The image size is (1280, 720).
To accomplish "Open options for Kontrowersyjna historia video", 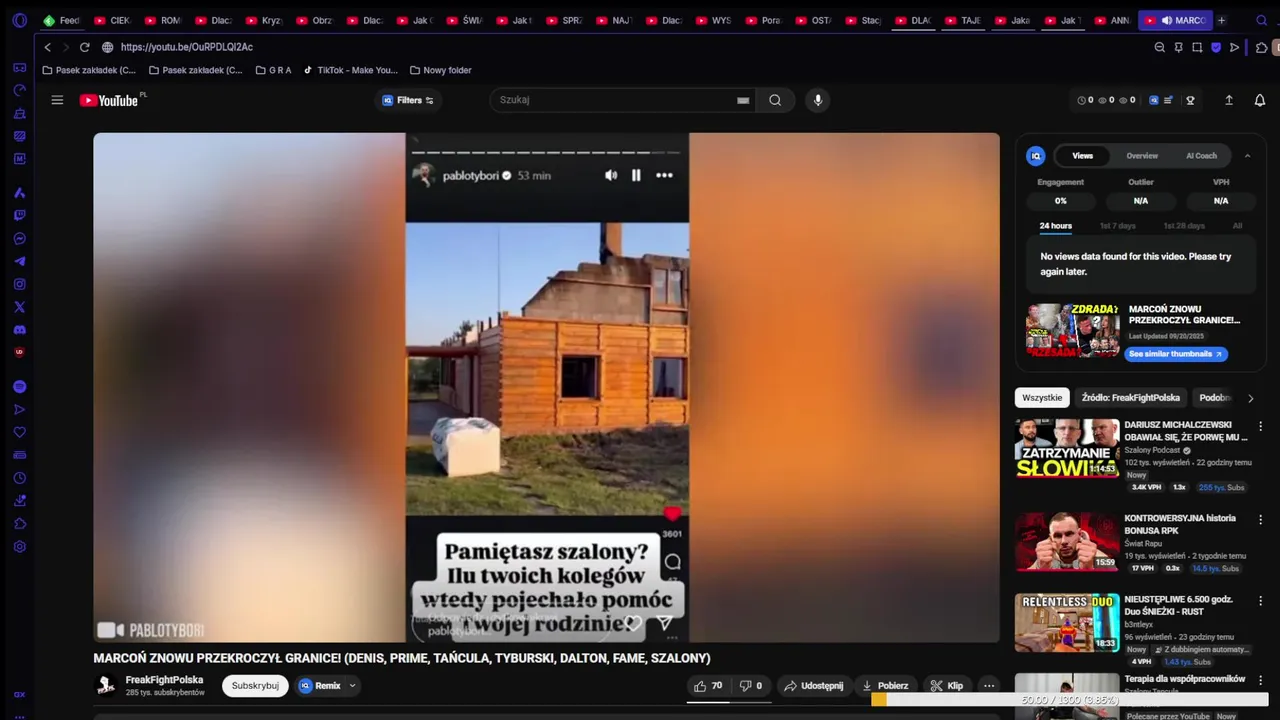I will (x=1260, y=520).
